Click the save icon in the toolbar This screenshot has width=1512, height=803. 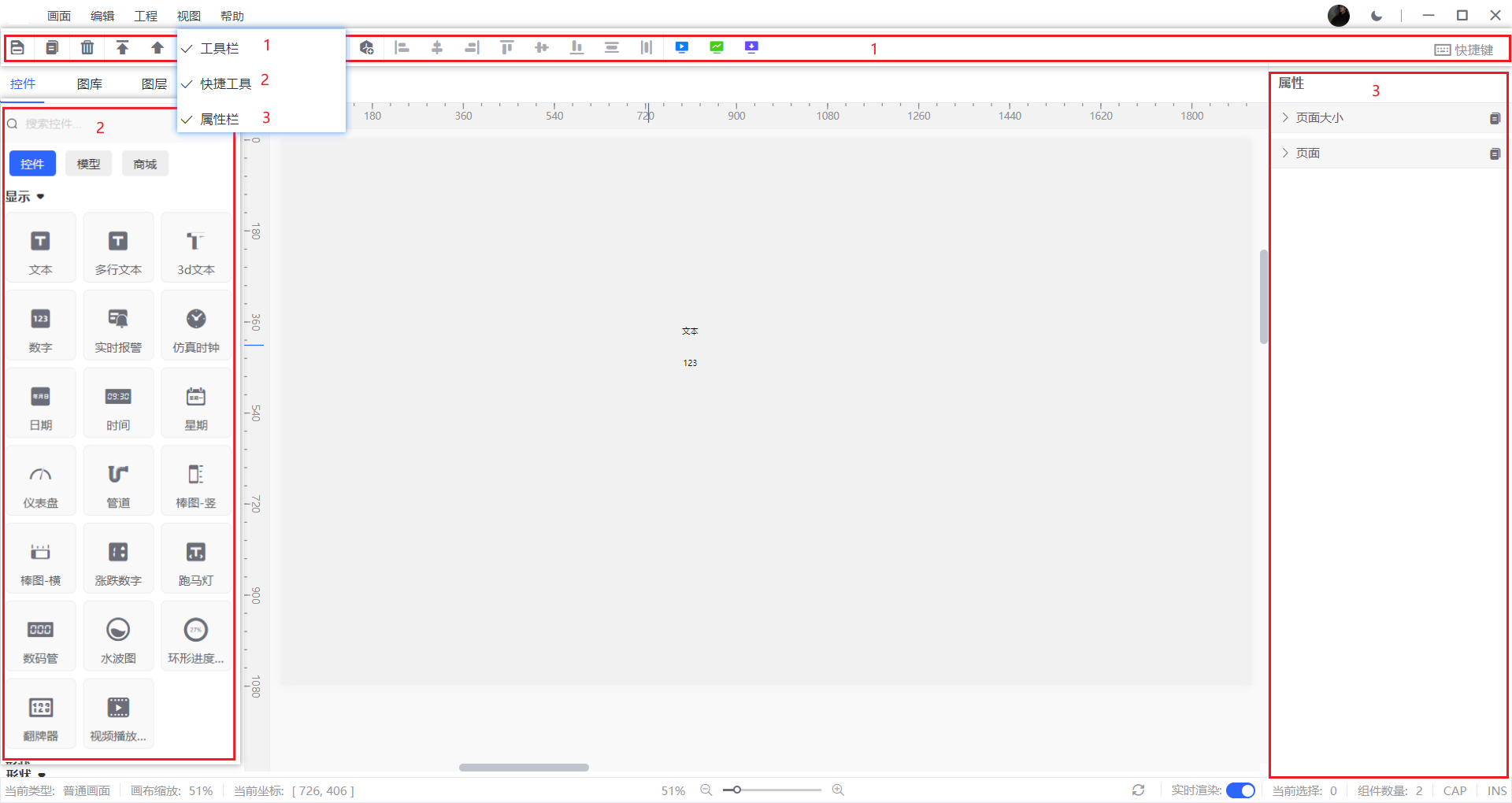pyautogui.click(x=17, y=48)
